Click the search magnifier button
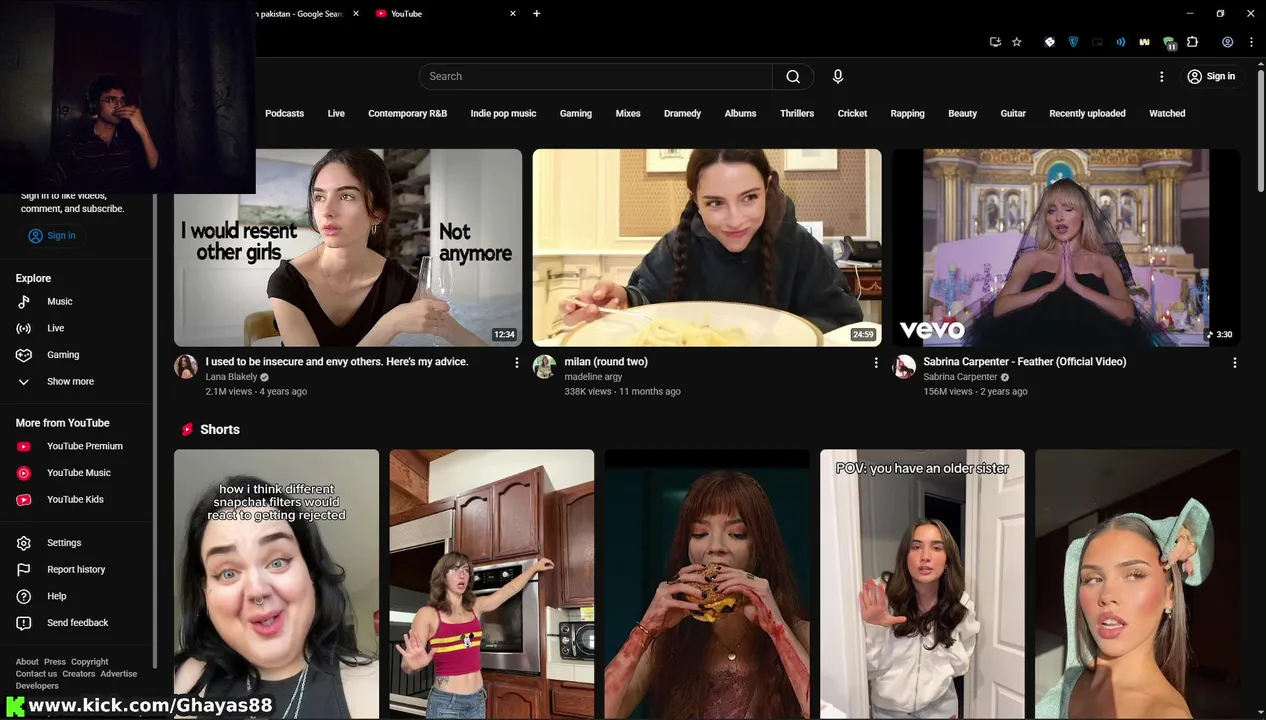This screenshot has width=1266, height=720. click(793, 76)
